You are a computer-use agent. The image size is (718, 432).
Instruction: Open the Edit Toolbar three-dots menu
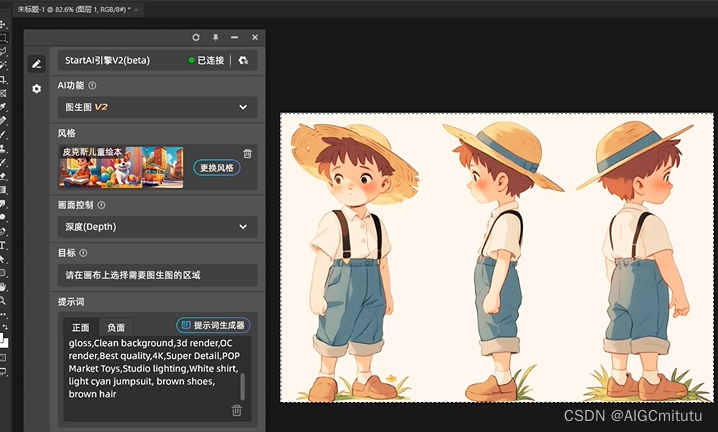pos(3,315)
